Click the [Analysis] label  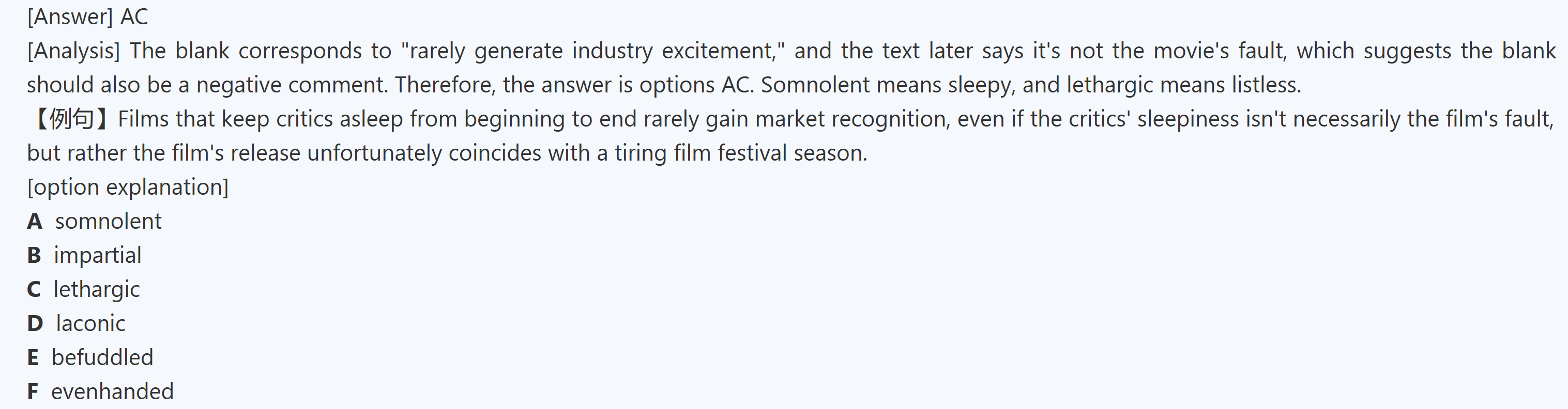[73, 51]
